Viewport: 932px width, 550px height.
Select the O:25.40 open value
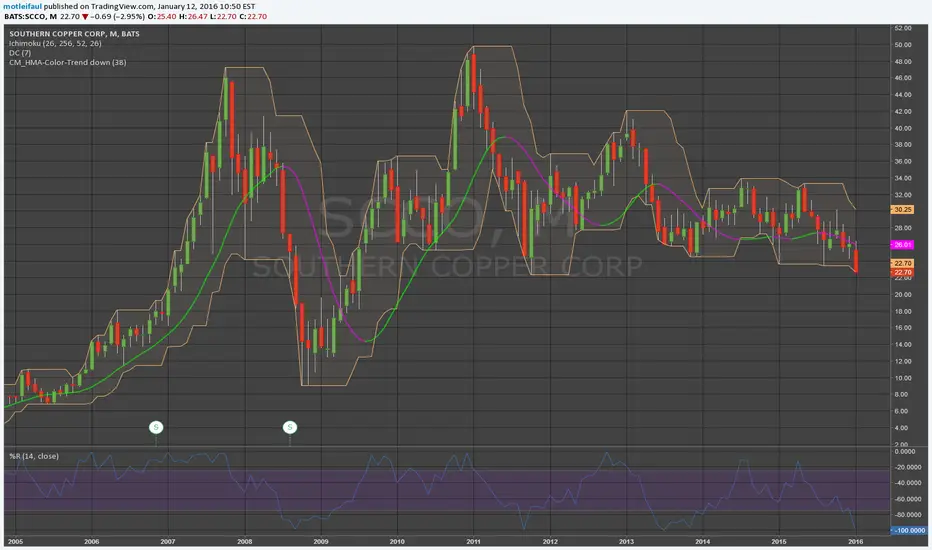(x=162, y=16)
